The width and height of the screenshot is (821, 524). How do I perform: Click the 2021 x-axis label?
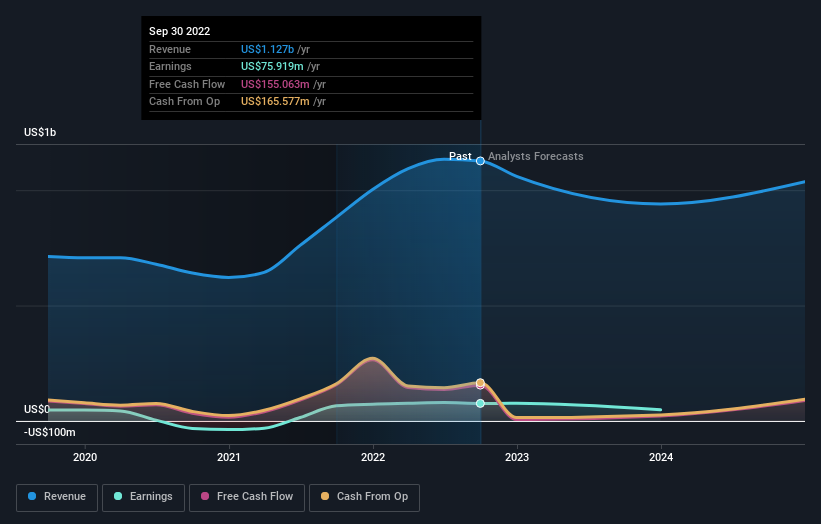pyautogui.click(x=229, y=457)
